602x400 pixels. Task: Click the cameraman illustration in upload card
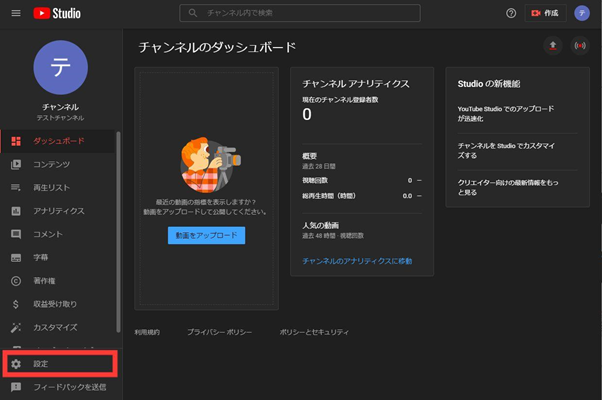coord(210,165)
